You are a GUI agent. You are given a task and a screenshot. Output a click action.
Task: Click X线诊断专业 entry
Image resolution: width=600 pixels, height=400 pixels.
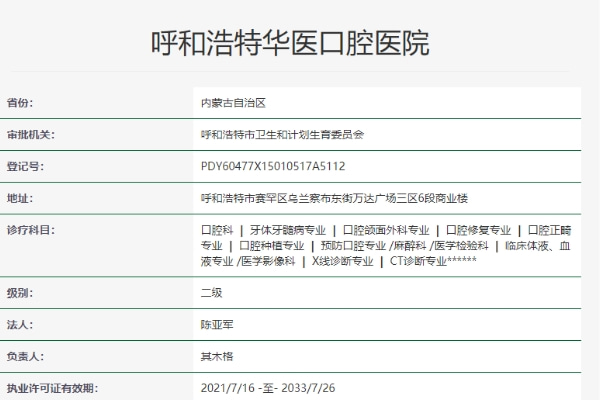pos(342,261)
